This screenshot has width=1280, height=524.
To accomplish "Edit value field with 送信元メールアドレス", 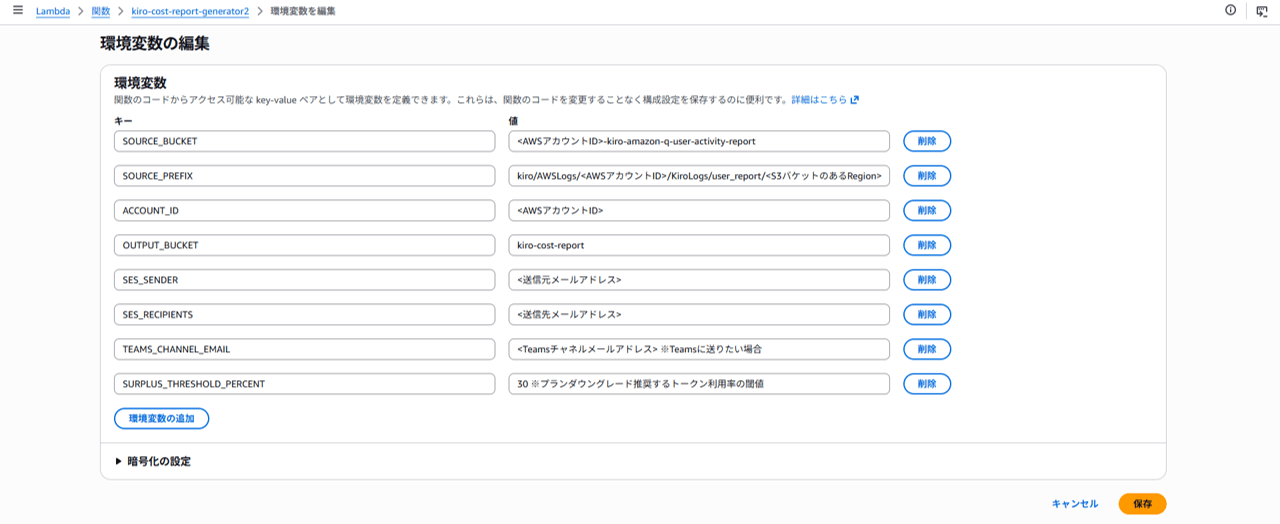I will point(699,280).
